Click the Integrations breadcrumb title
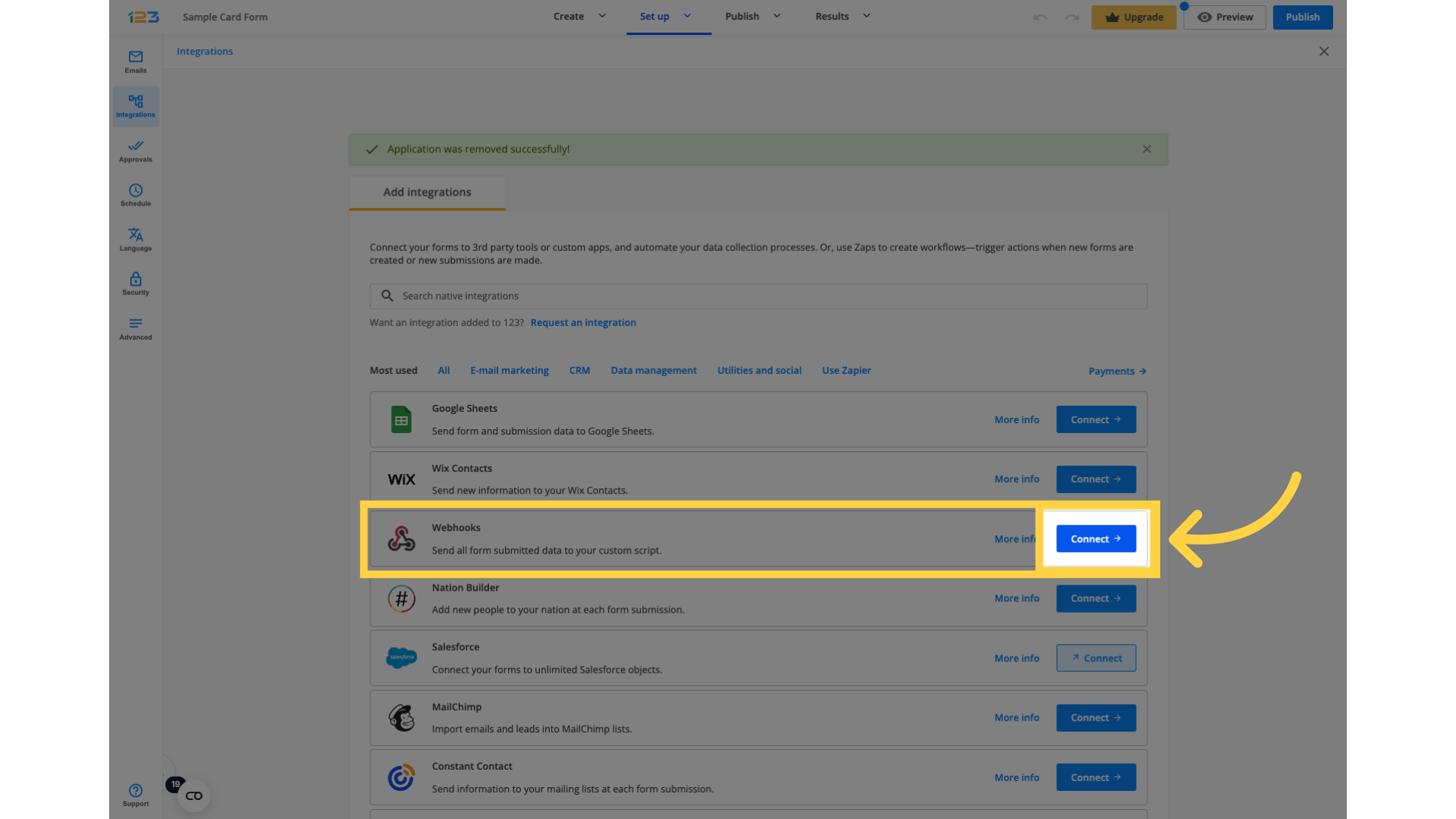The height and width of the screenshot is (819, 1456). tap(205, 52)
